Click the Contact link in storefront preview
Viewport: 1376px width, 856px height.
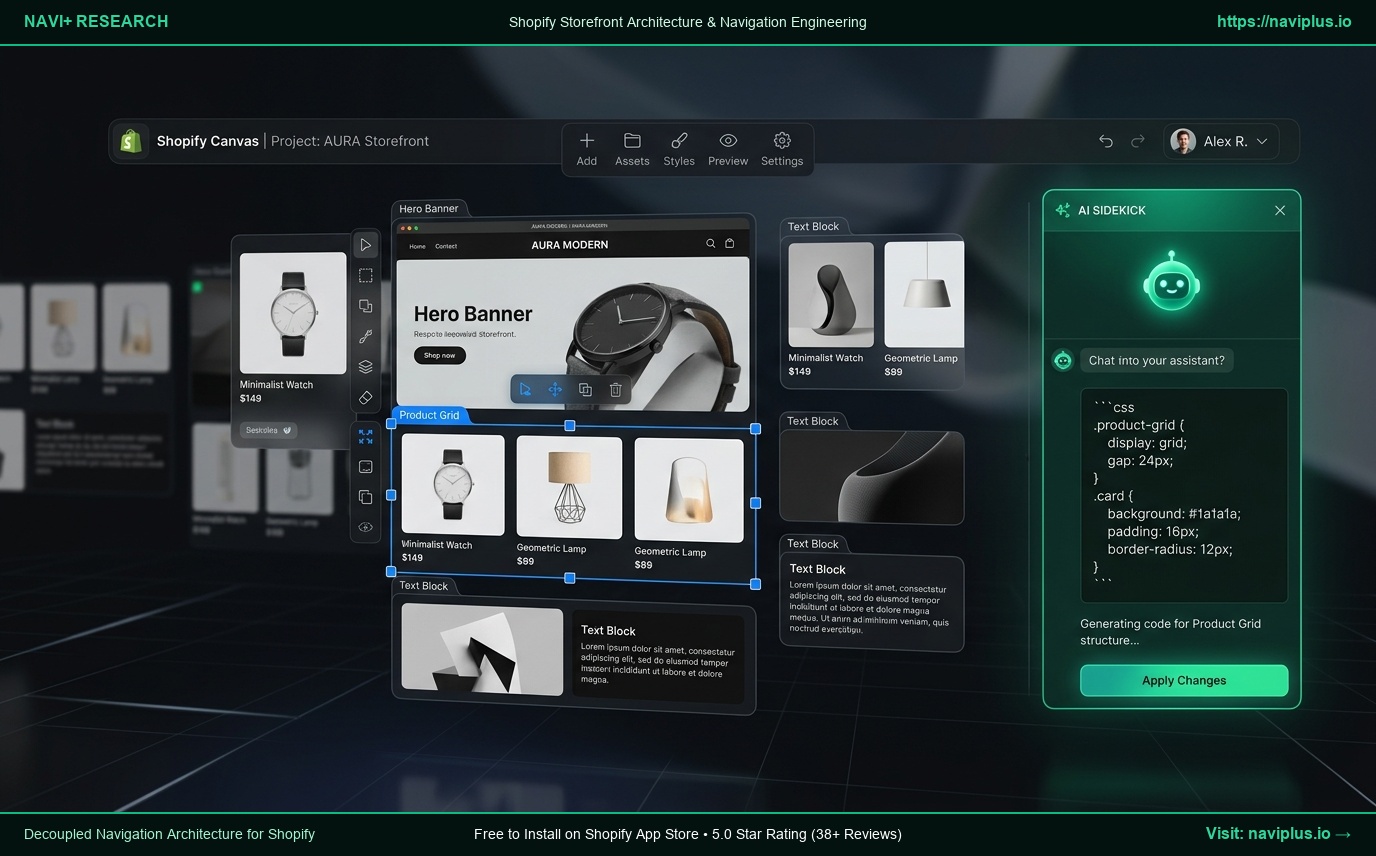446,246
